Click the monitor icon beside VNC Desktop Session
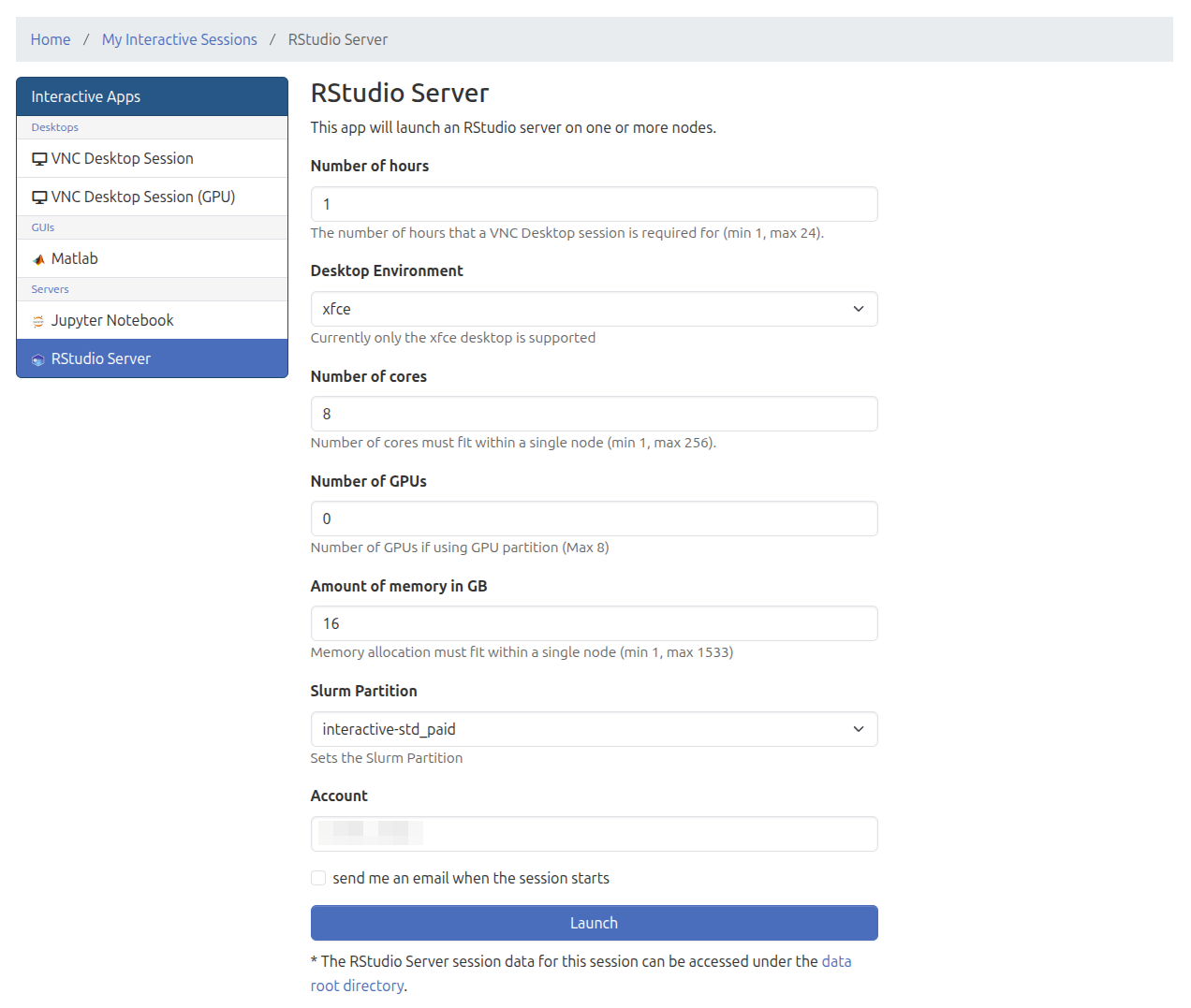 (x=39, y=159)
